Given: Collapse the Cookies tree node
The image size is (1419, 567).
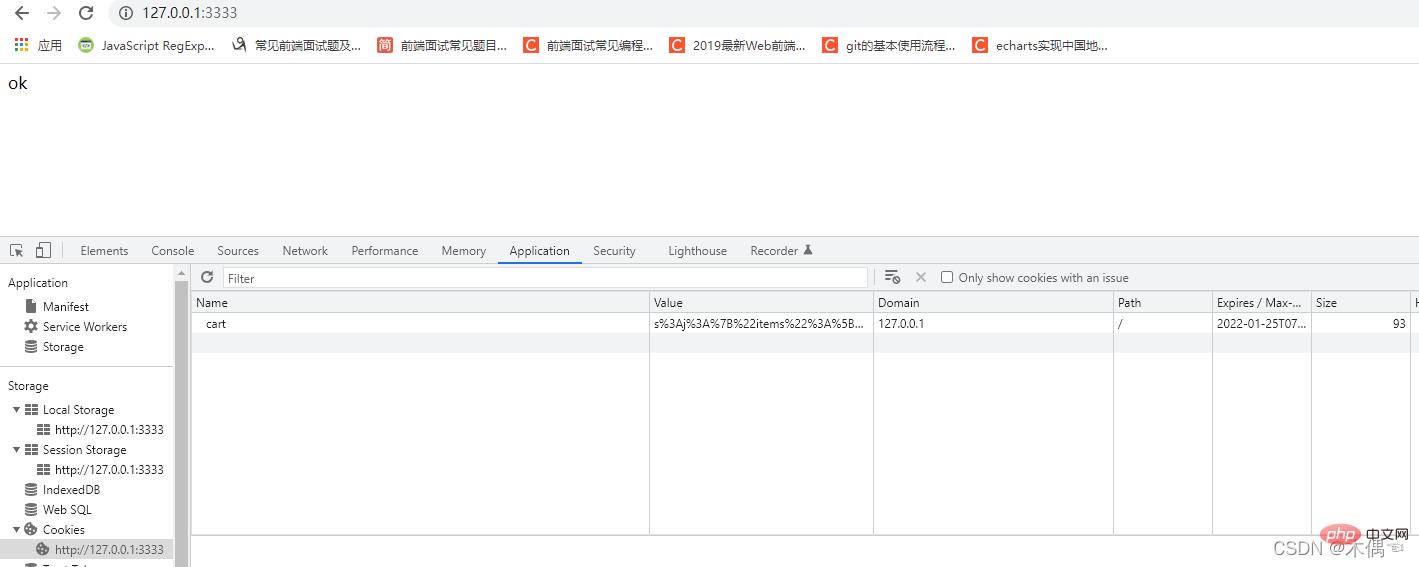Looking at the screenshot, I should point(17,530).
